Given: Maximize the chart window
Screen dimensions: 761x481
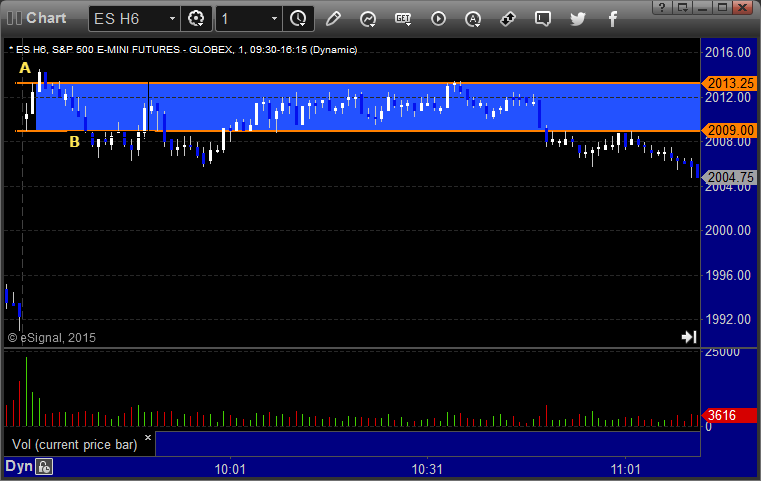Looking at the screenshot, I should (x=722, y=7).
